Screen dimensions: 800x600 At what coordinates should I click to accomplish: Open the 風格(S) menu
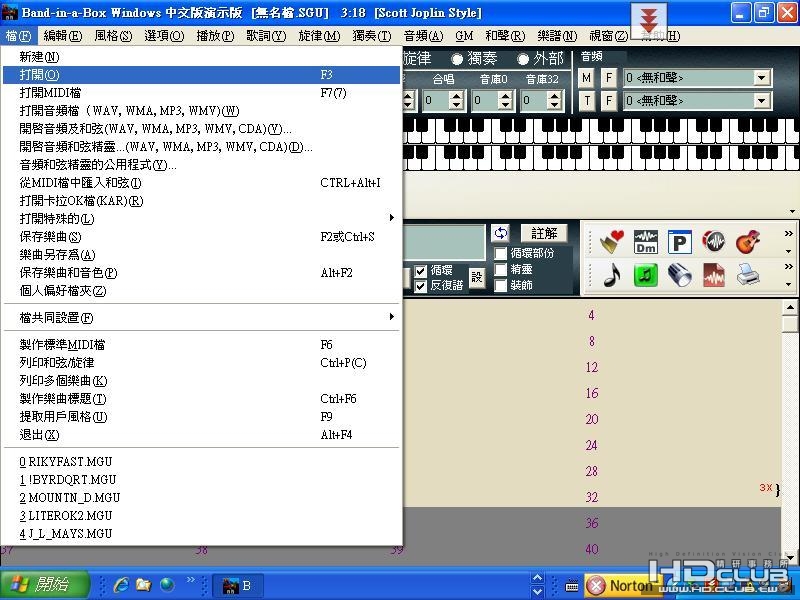tap(113, 36)
